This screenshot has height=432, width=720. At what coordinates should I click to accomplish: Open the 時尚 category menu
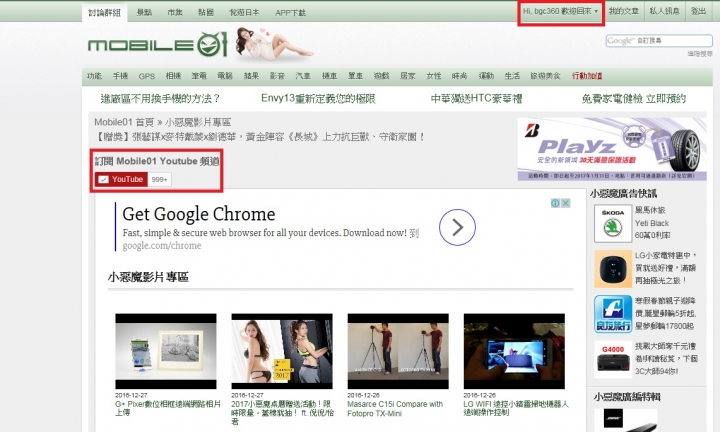[459, 76]
